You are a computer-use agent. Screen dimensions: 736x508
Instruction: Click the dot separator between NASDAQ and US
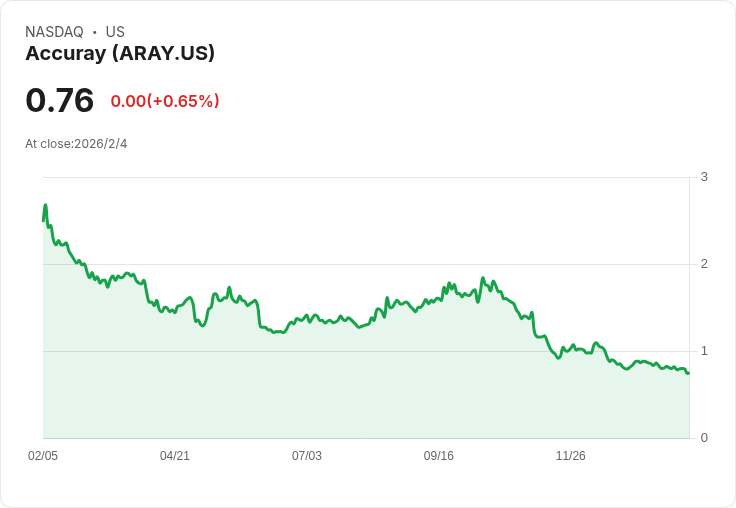coord(95,32)
